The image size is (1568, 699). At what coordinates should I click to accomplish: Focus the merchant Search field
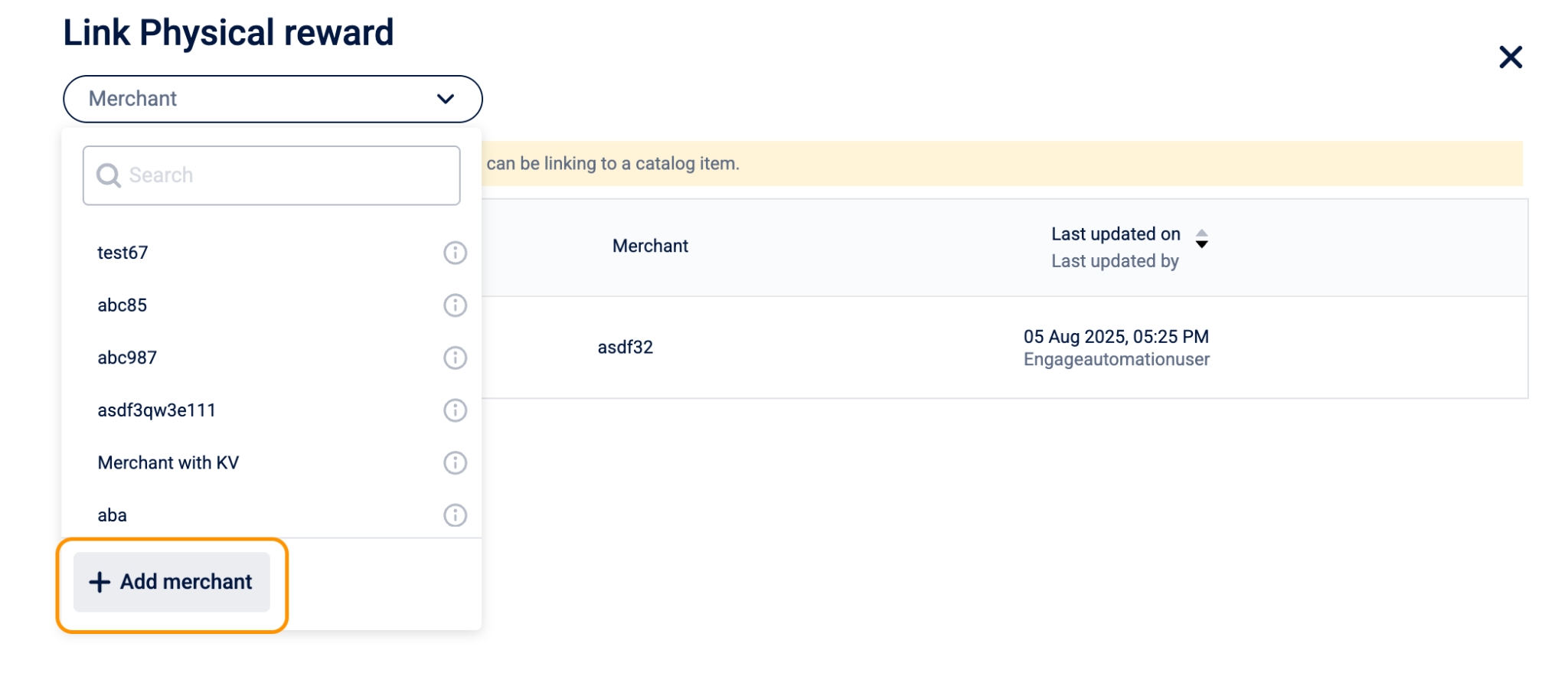click(x=271, y=175)
